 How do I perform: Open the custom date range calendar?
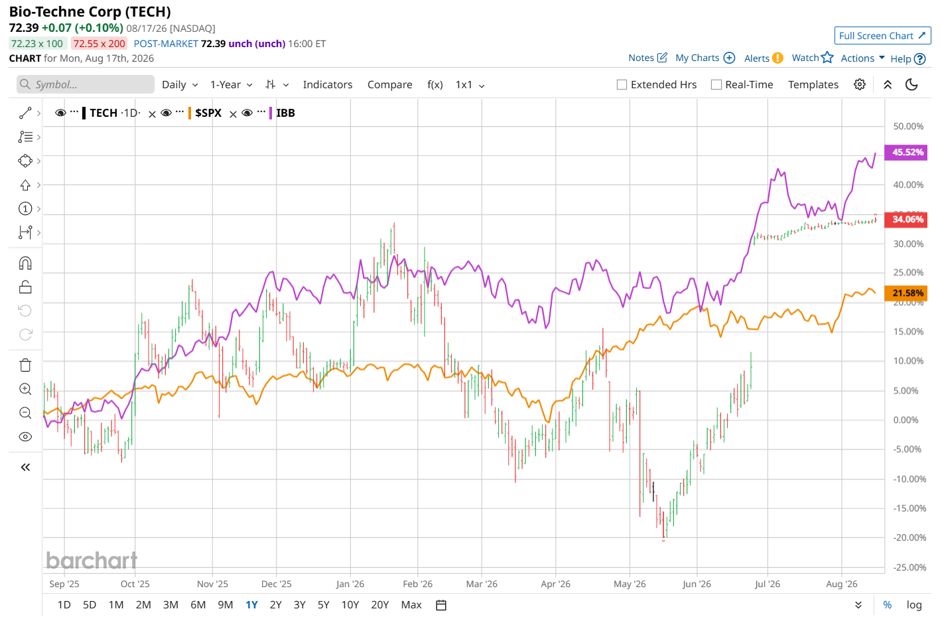pyautogui.click(x=441, y=605)
